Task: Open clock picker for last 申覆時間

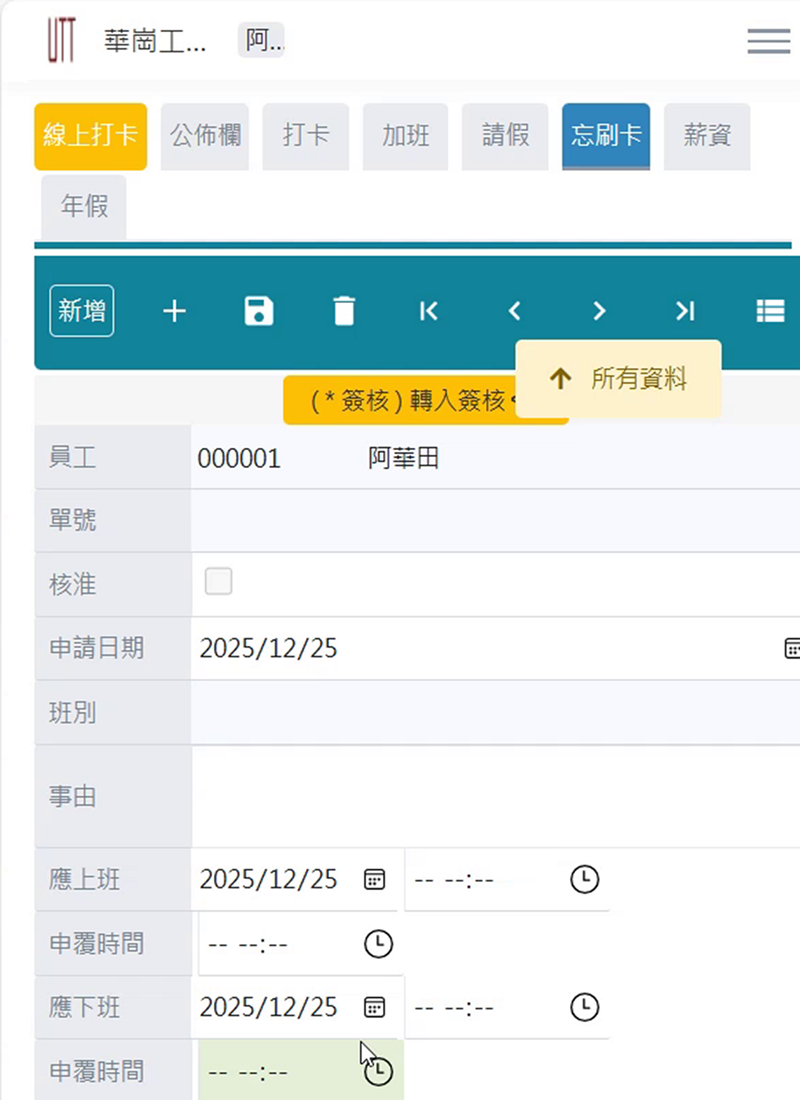Action: (379, 1072)
